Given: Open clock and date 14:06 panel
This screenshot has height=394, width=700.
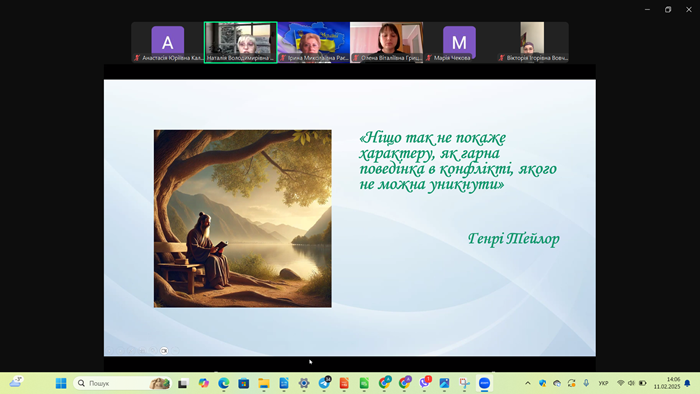Looking at the screenshot, I should [667, 383].
